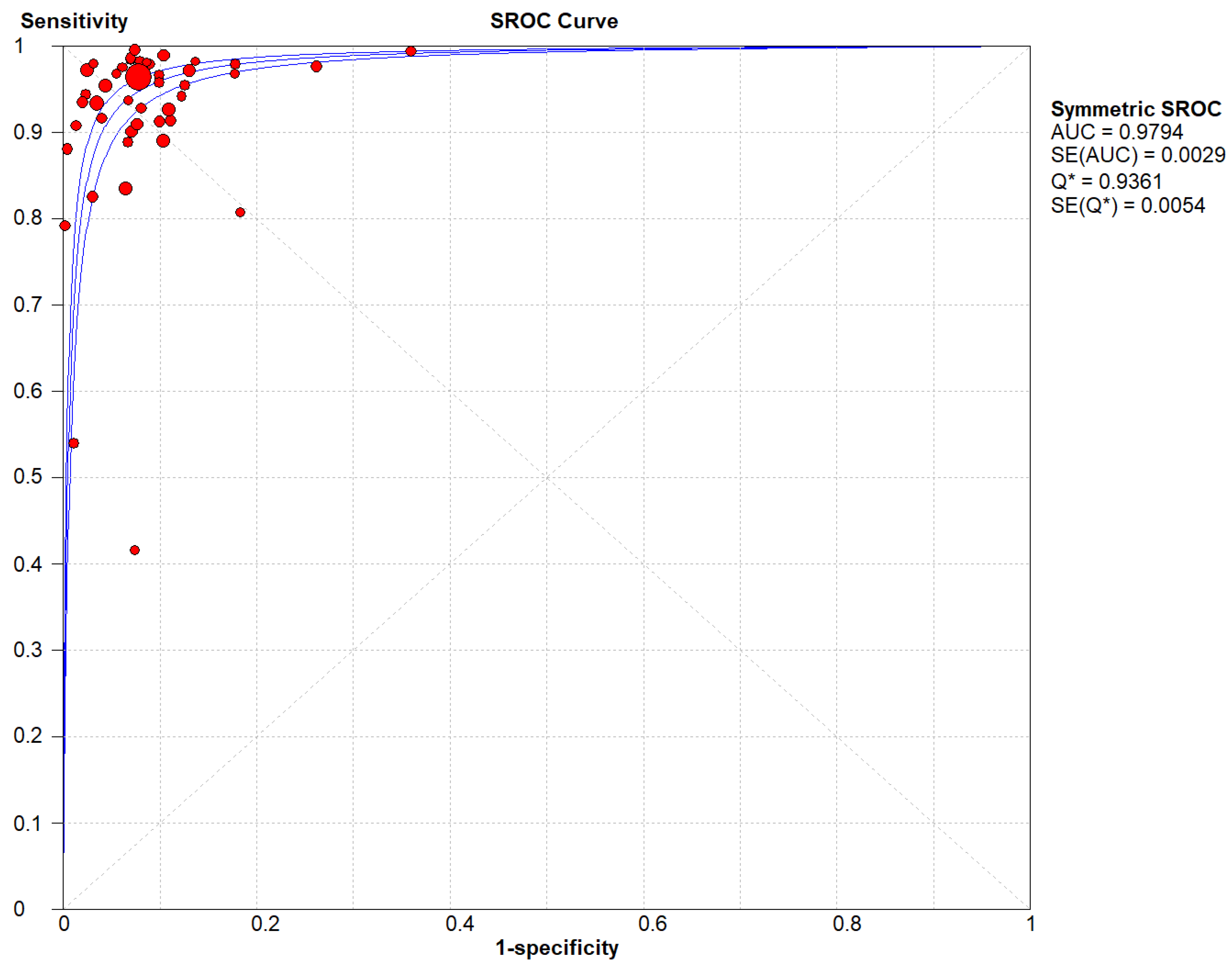
Task: Click the lowest red data point near 0.4 sensitivity
Action: (135, 550)
